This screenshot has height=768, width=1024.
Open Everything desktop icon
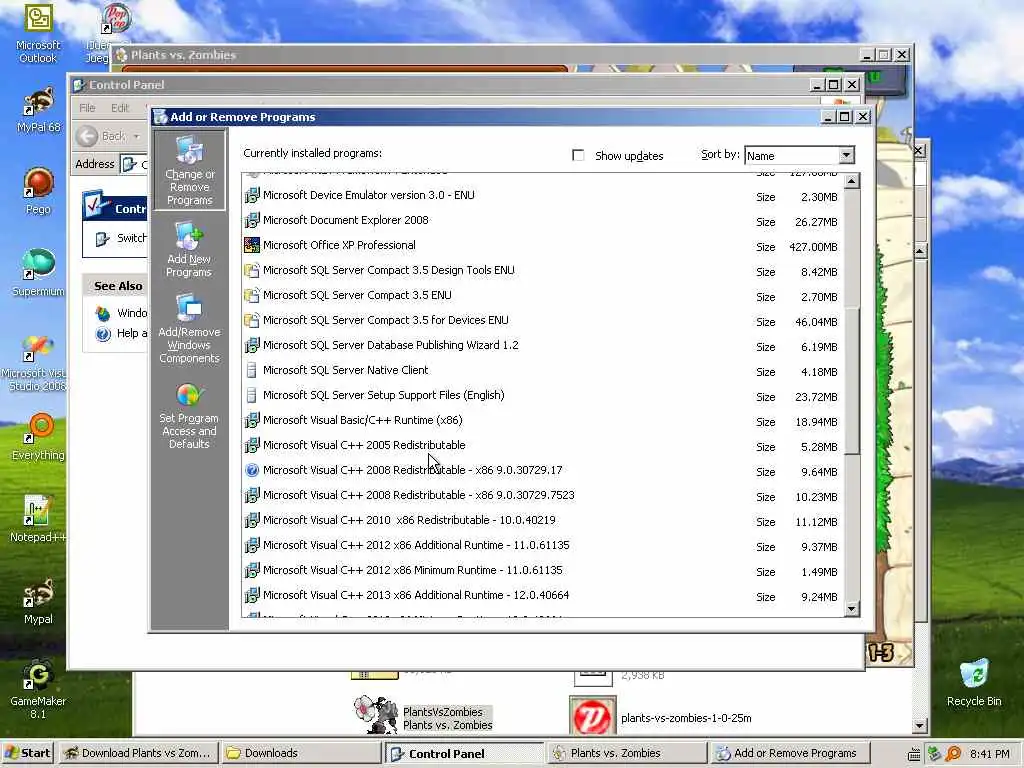click(x=38, y=436)
